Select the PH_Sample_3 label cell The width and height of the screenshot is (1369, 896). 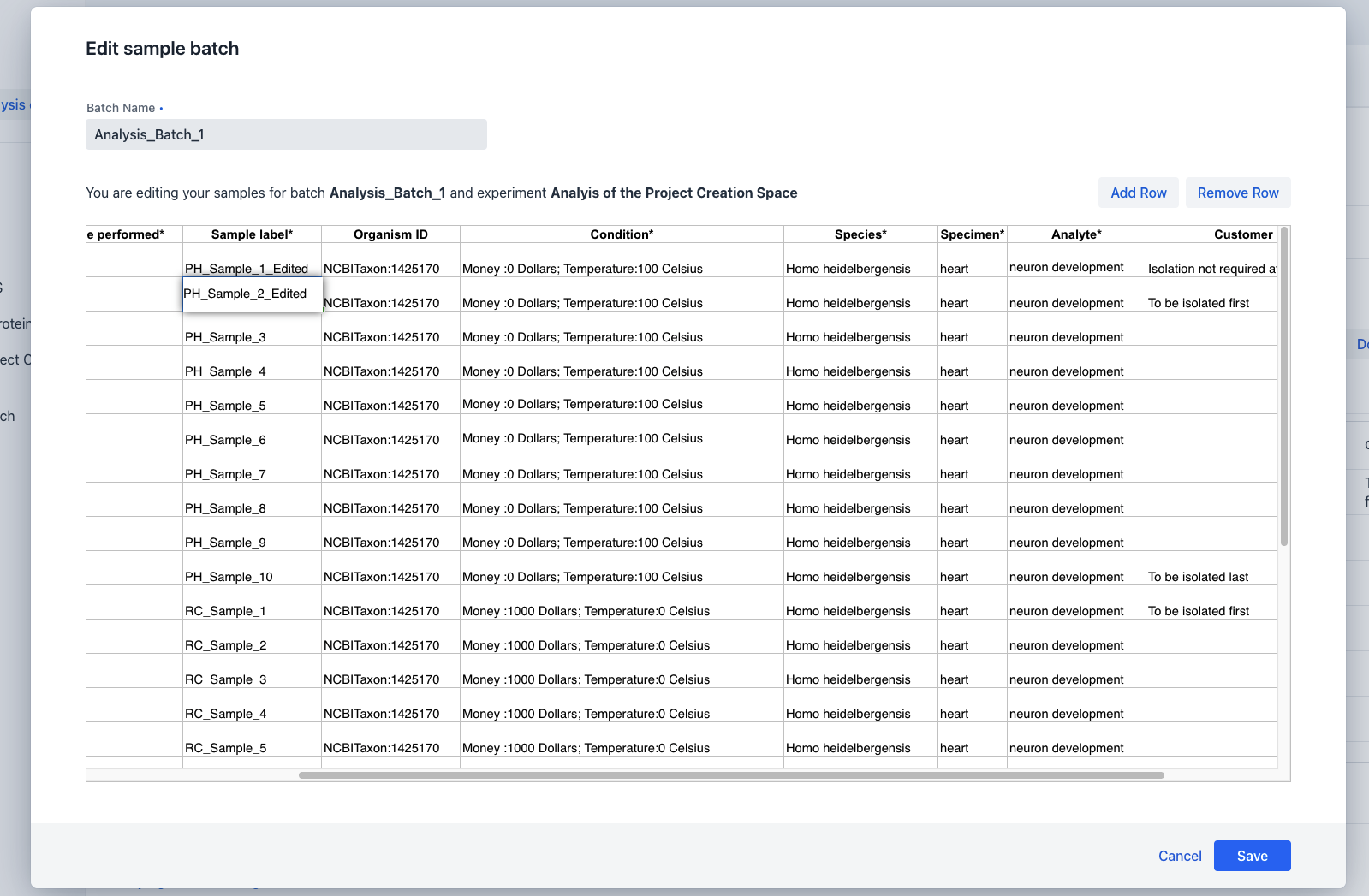252,329
